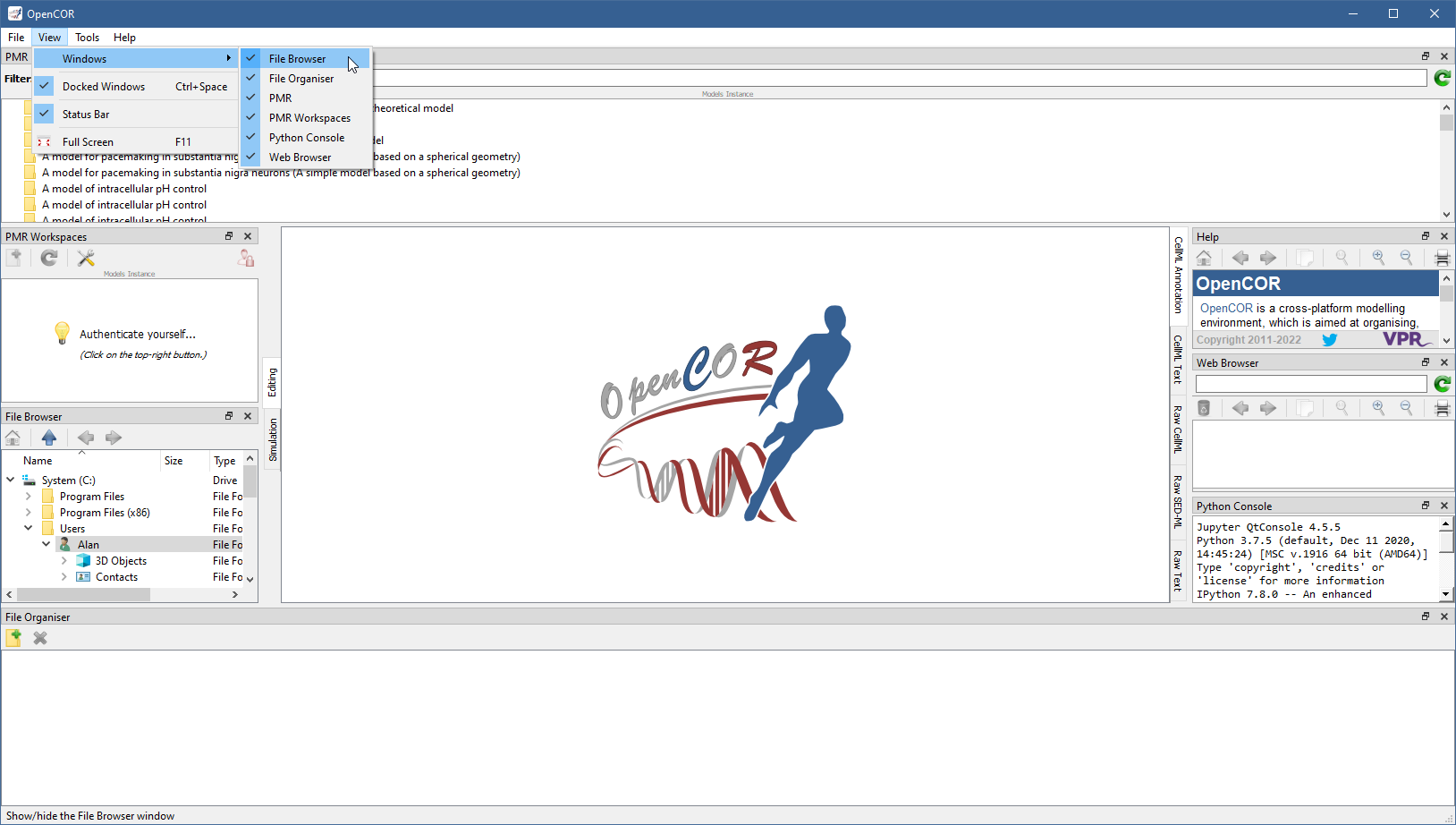Click the print icon in Help panel

point(1442,258)
